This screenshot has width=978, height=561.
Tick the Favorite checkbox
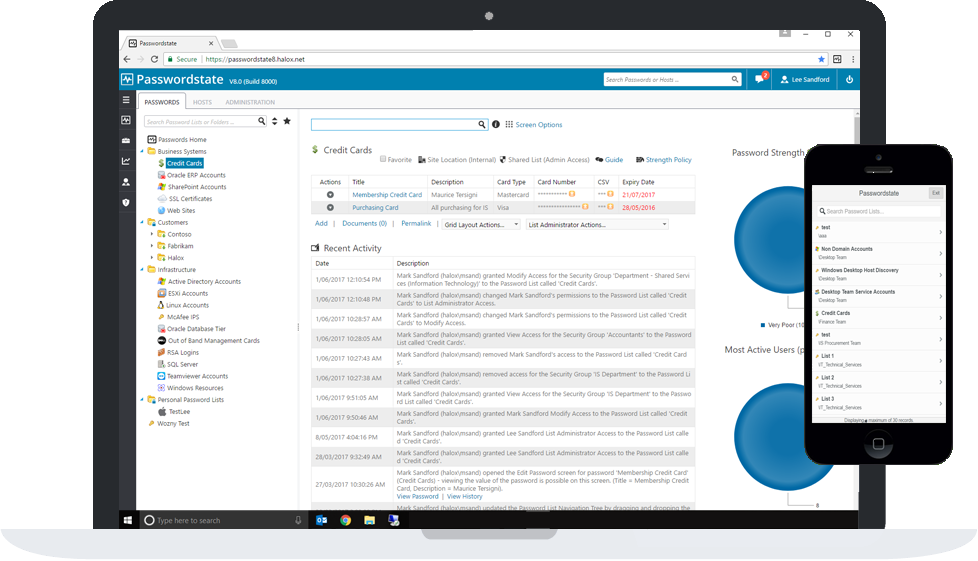coord(383,159)
